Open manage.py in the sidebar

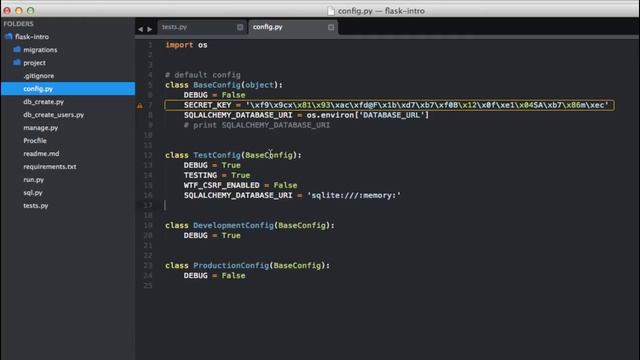pyautogui.click(x=40, y=128)
